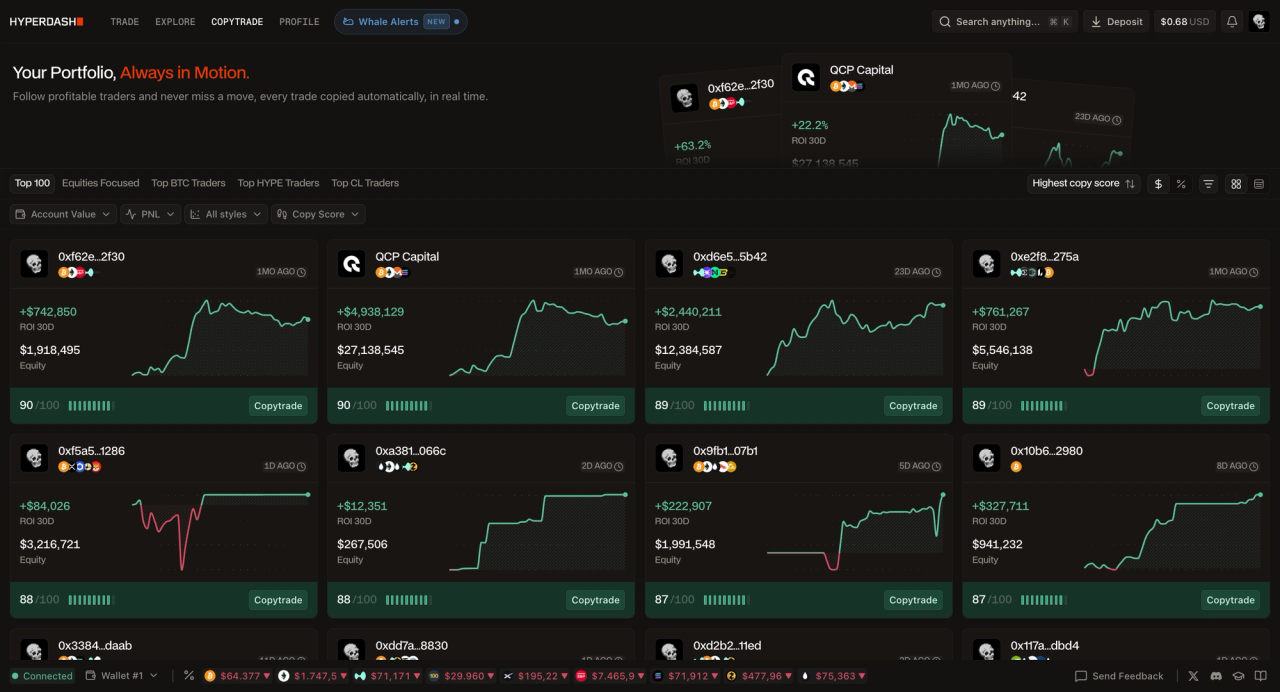This screenshot has width=1280, height=692.
Task: Copytrade QCP Capital
Action: [595, 406]
